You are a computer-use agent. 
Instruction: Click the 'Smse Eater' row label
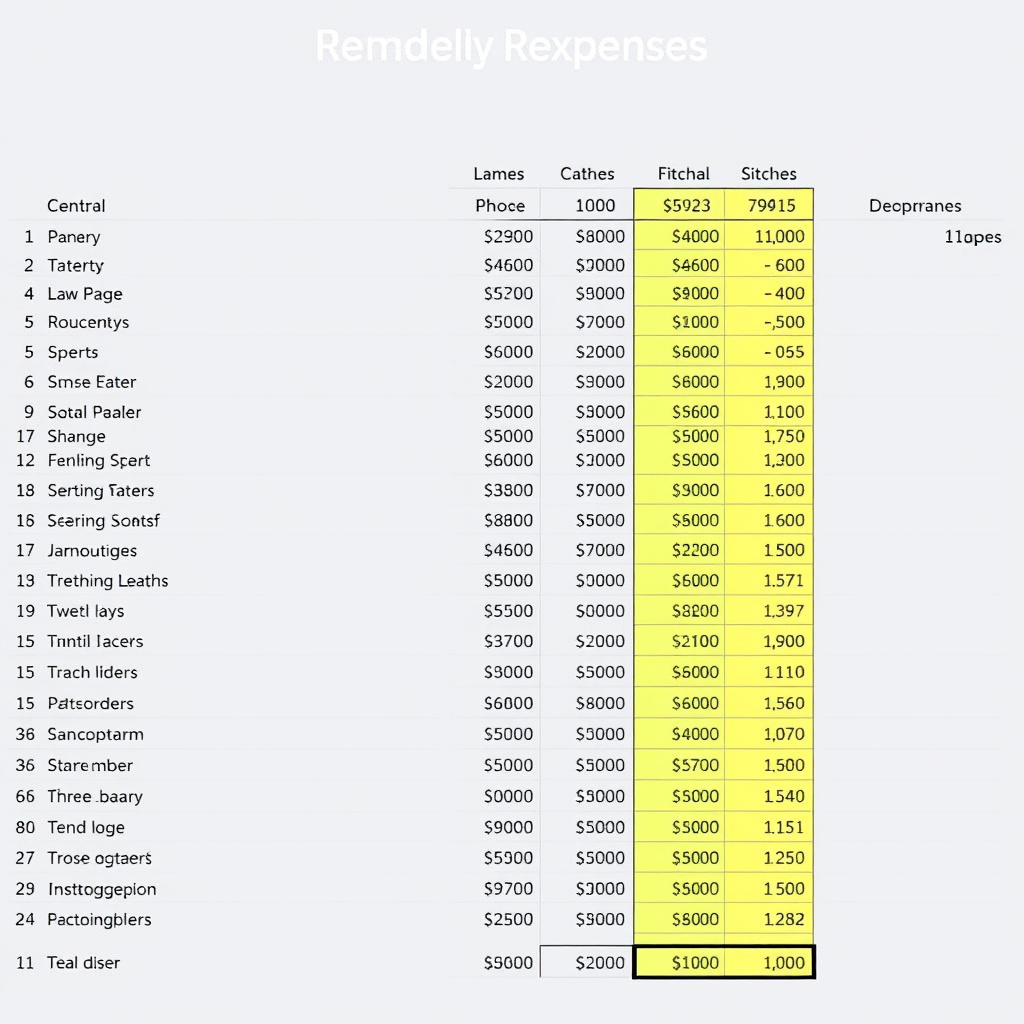tap(91, 381)
